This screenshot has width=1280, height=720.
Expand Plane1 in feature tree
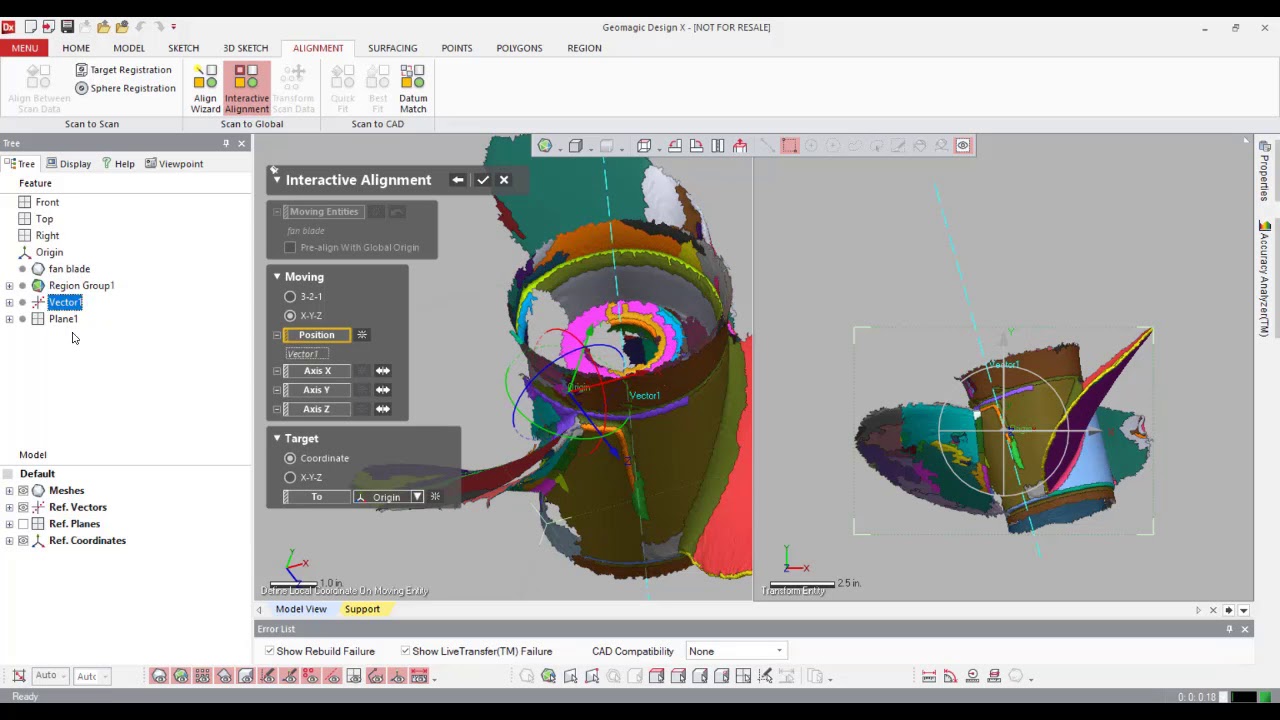[x=9, y=319]
